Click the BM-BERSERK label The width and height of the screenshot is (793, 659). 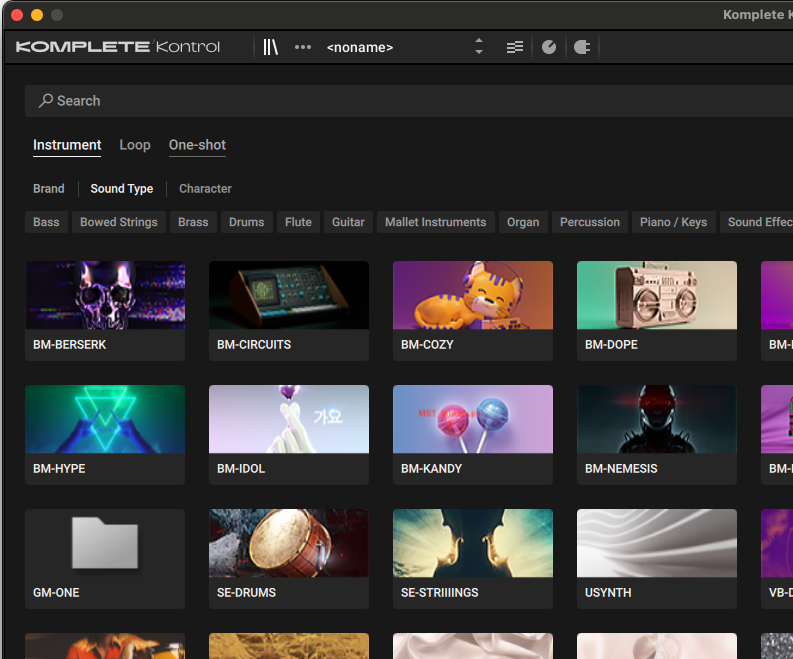click(x=70, y=345)
